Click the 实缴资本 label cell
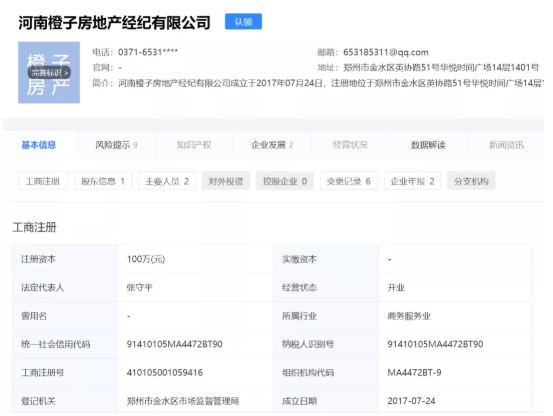The image size is (553, 416). click(326, 259)
